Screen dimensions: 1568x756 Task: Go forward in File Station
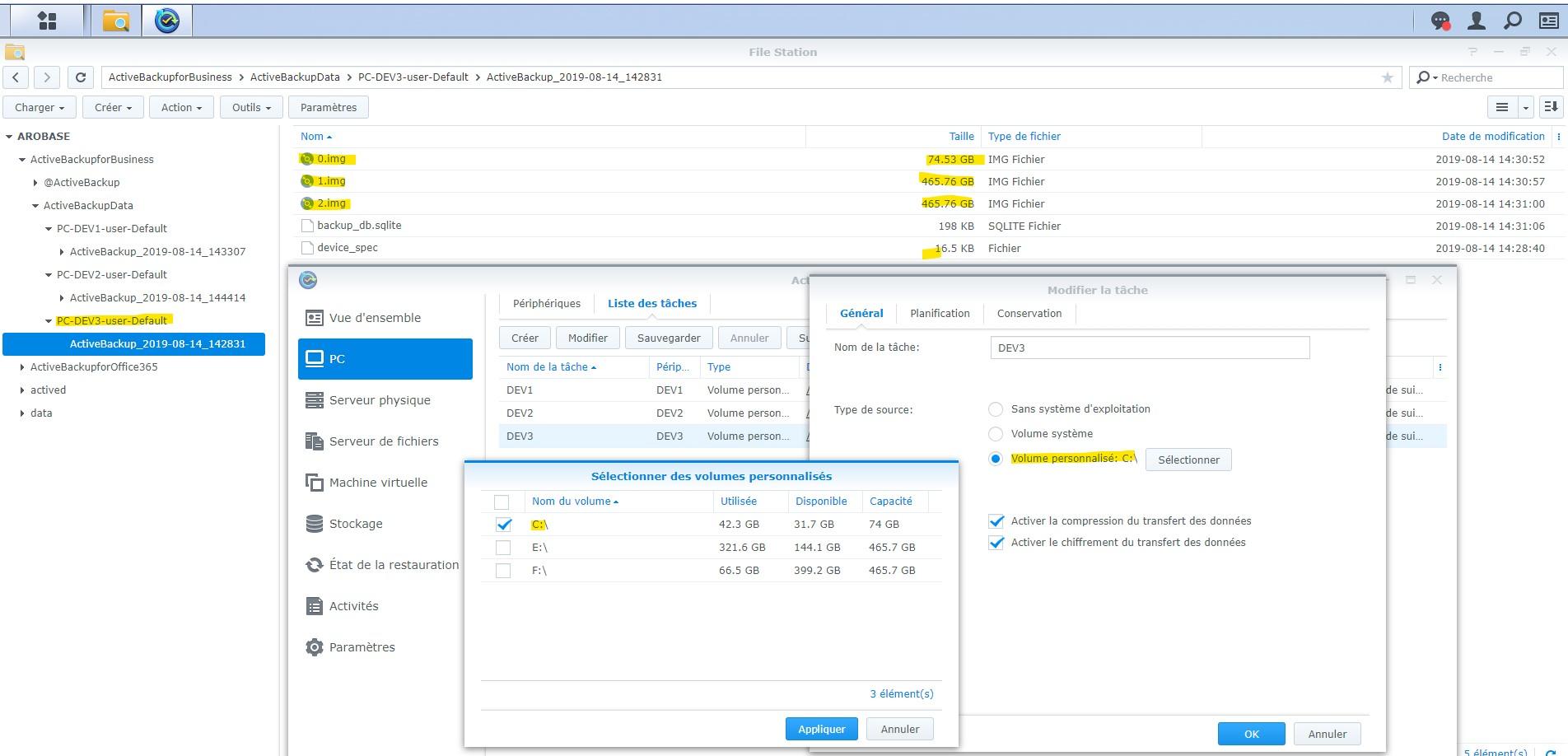pyautogui.click(x=47, y=77)
